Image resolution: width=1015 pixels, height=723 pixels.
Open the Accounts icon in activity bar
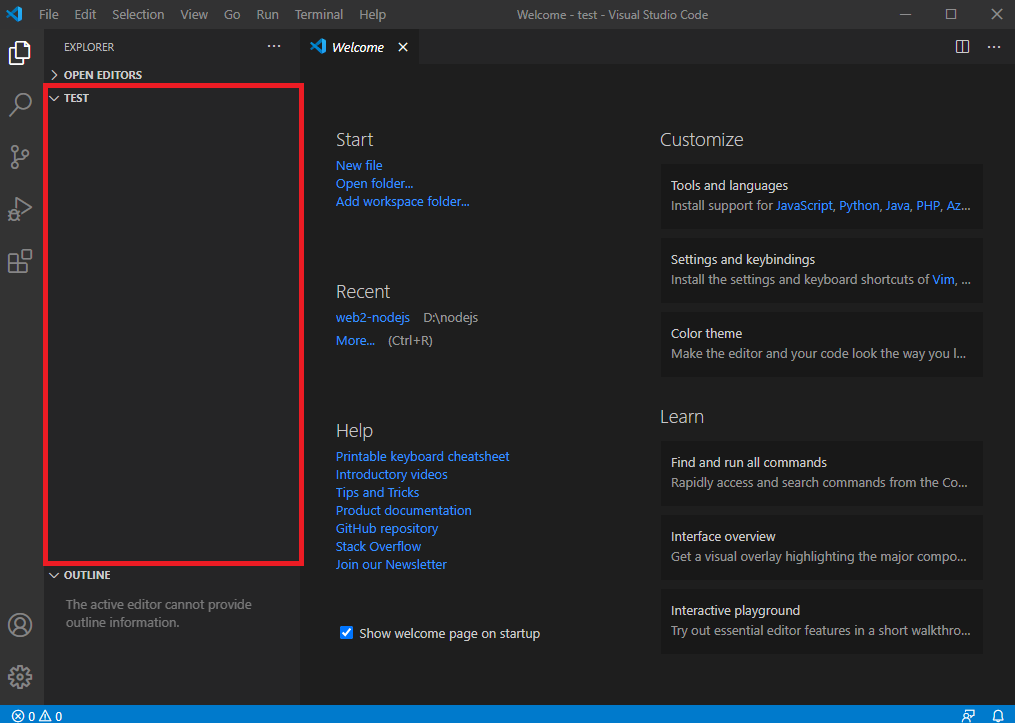19,625
